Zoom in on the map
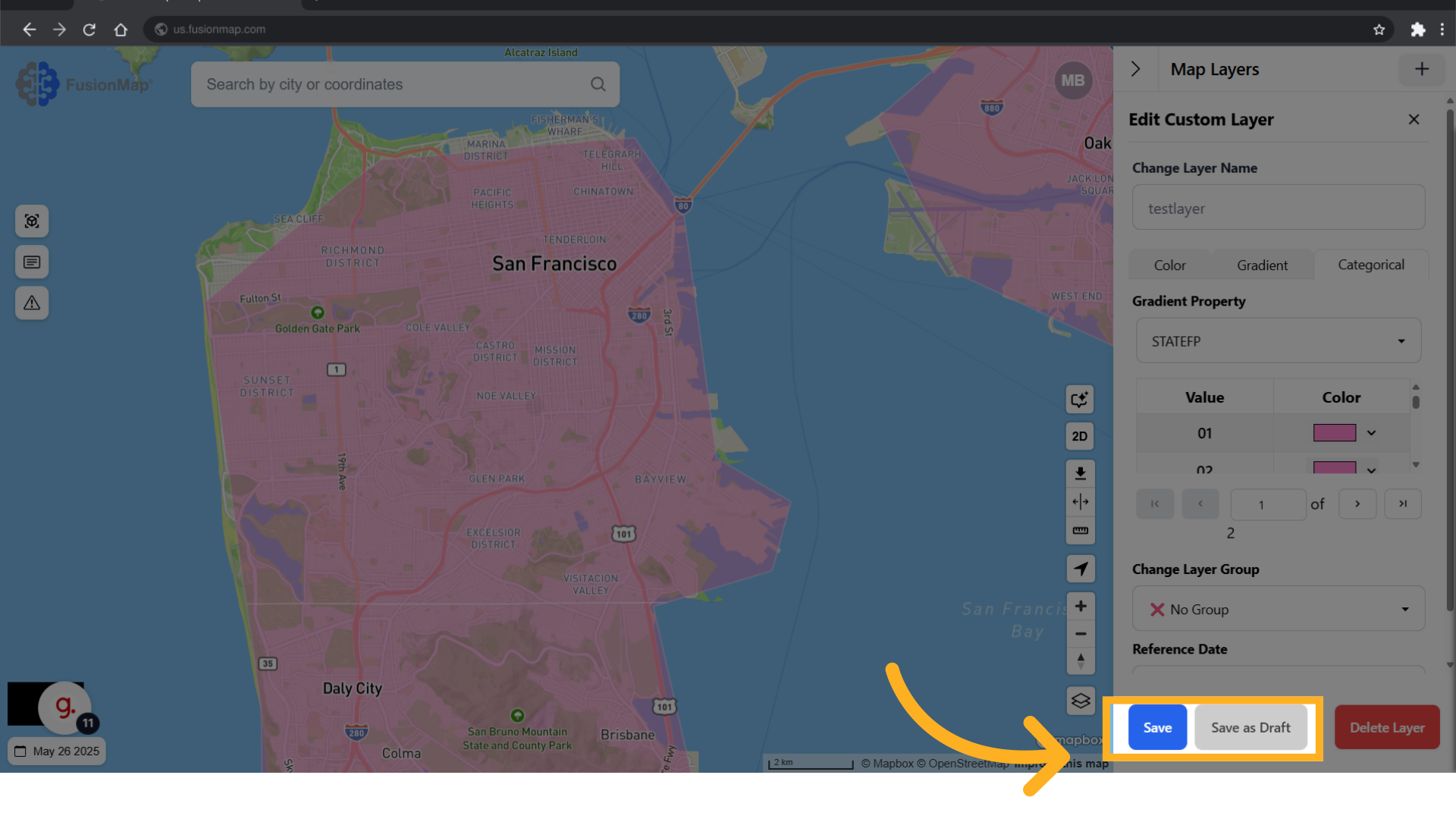Image resolution: width=1456 pixels, height=819 pixels. [x=1080, y=606]
